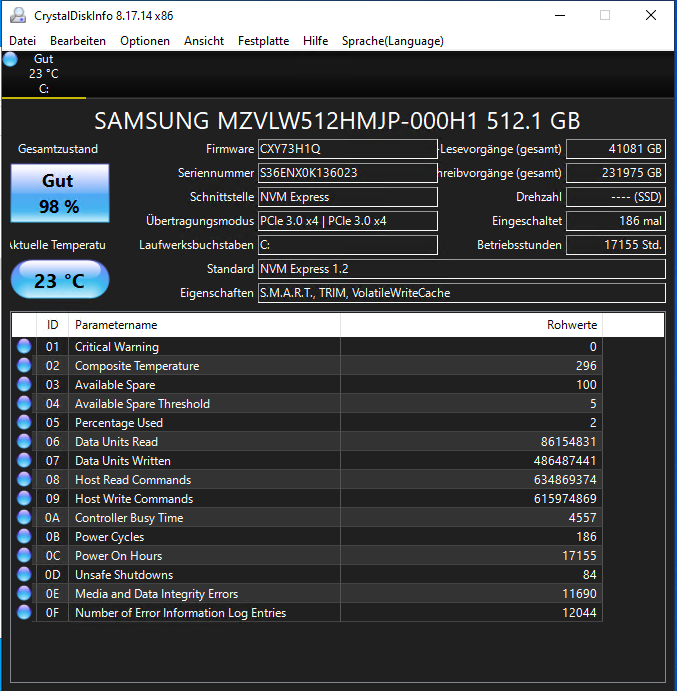
Task: Click the Drehzahl value ---- (SSD)
Action: pyautogui.click(x=616, y=197)
